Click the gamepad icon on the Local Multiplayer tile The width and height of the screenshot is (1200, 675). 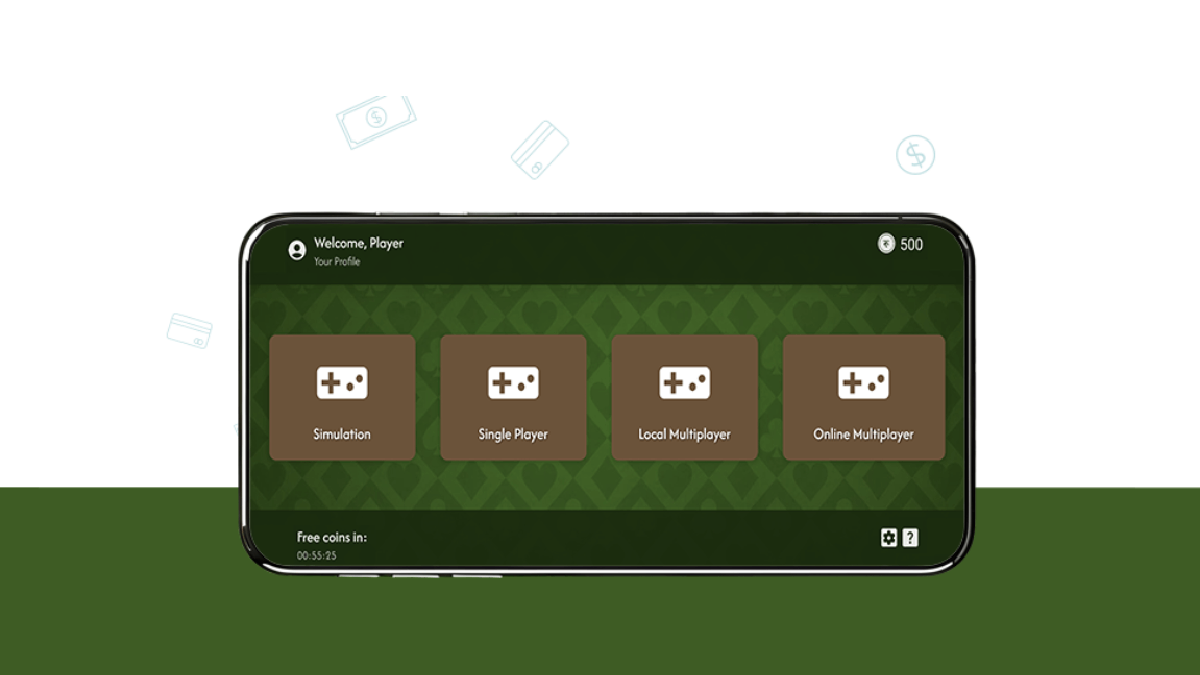[x=685, y=383]
